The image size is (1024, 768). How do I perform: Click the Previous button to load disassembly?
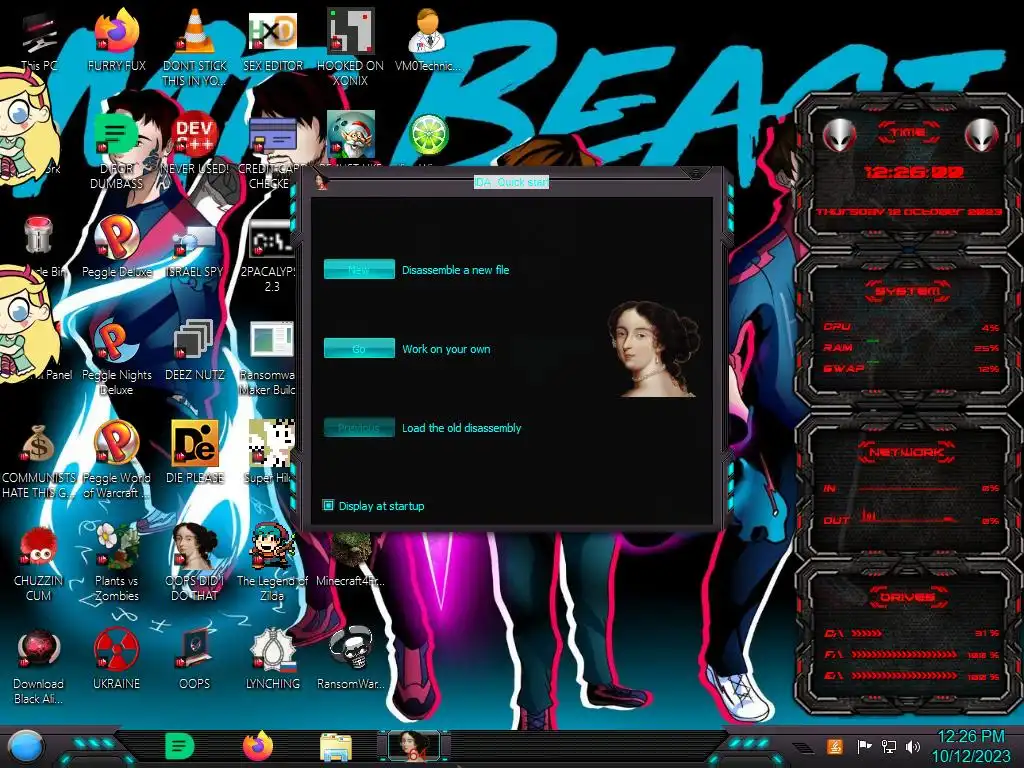[359, 427]
